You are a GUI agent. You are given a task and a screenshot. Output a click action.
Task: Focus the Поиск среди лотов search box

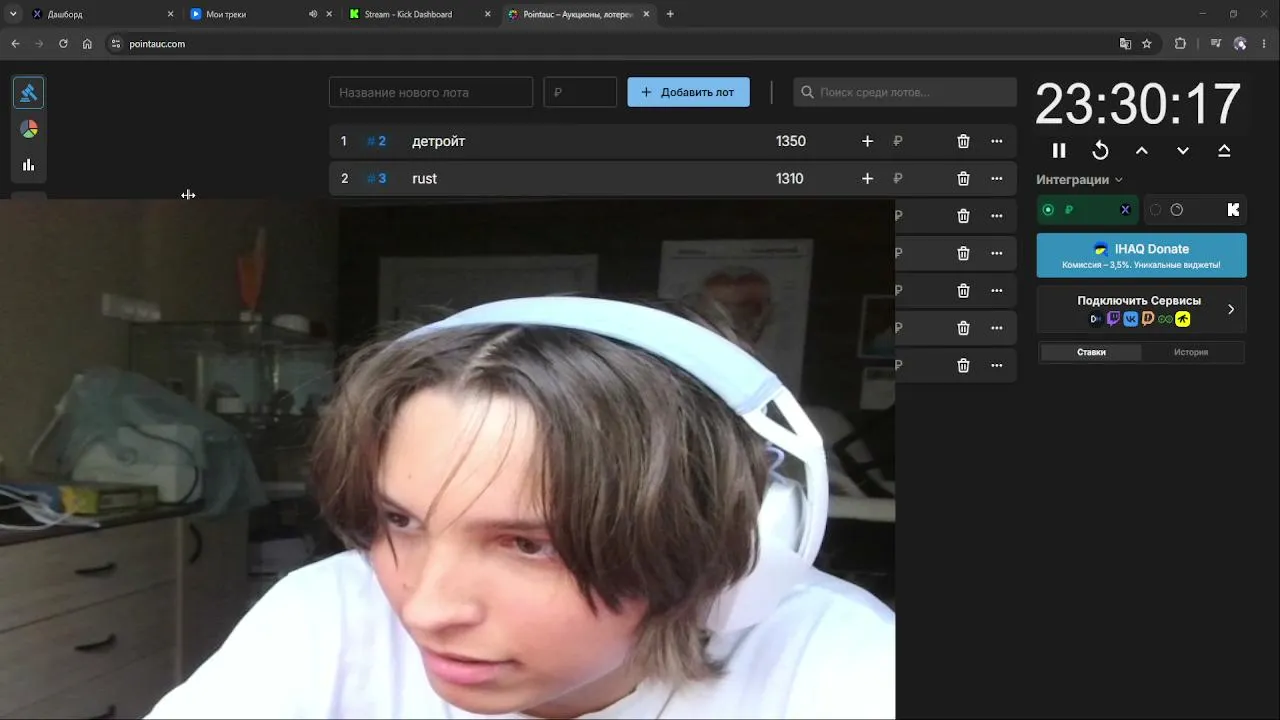pyautogui.click(x=905, y=92)
